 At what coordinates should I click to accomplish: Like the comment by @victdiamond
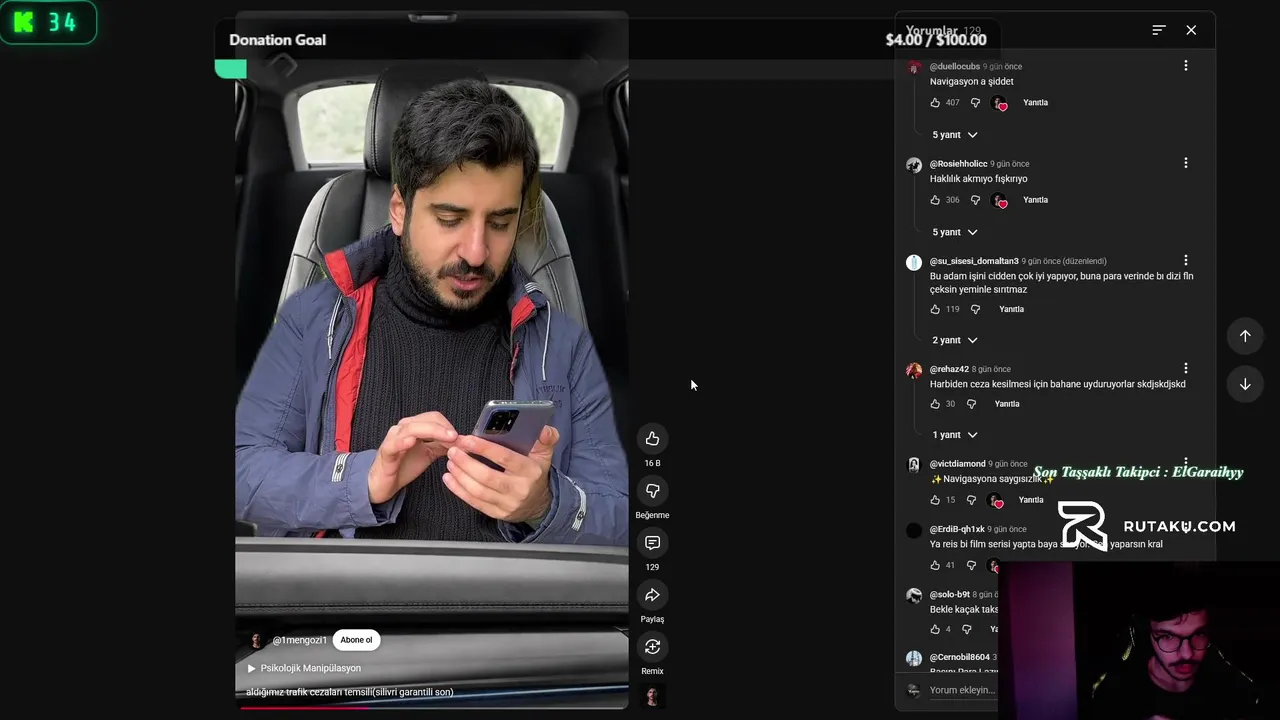point(935,500)
